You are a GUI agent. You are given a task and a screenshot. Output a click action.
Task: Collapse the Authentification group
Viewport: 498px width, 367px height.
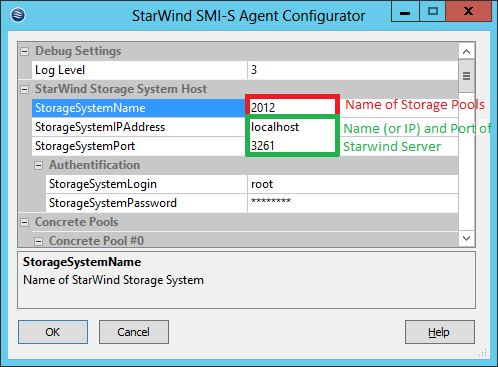pos(38,165)
